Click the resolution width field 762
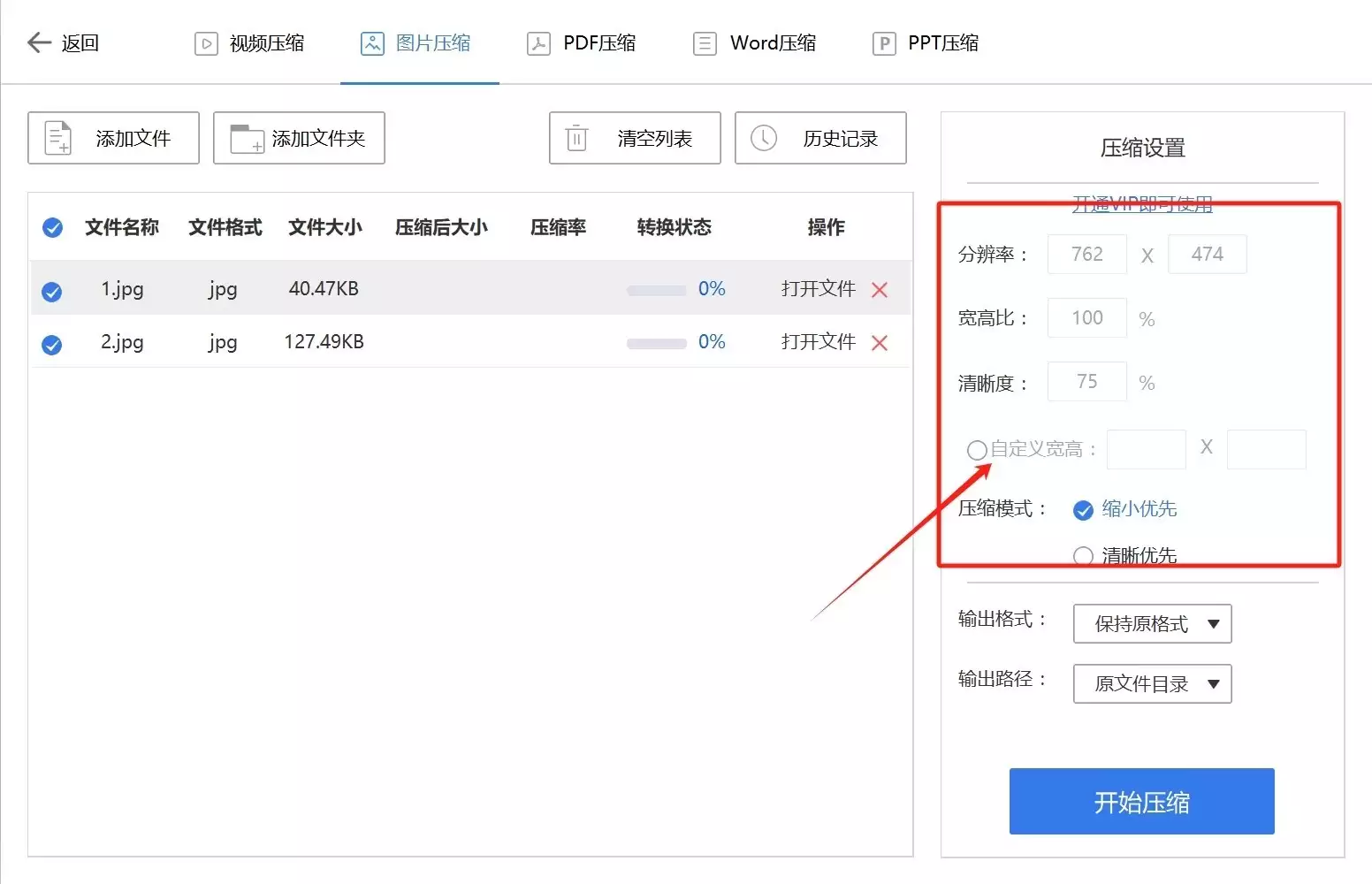This screenshot has height=884, width=1372. (1087, 255)
